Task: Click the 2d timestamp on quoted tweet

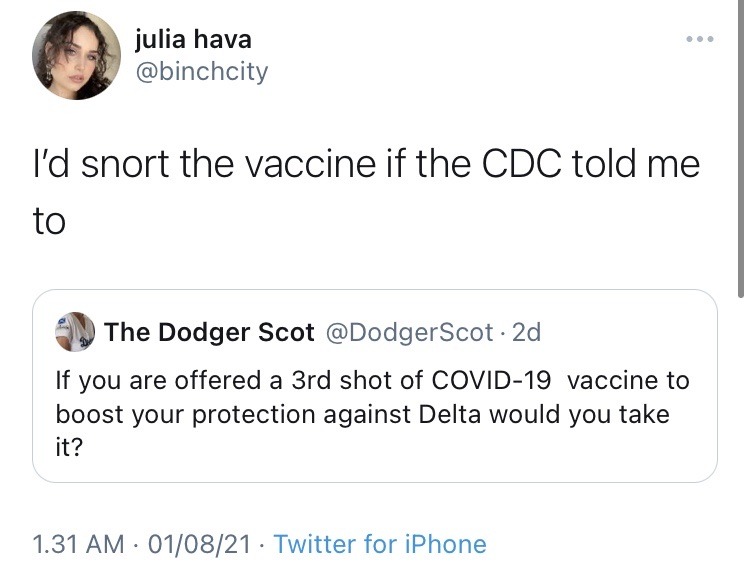Action: point(527,332)
